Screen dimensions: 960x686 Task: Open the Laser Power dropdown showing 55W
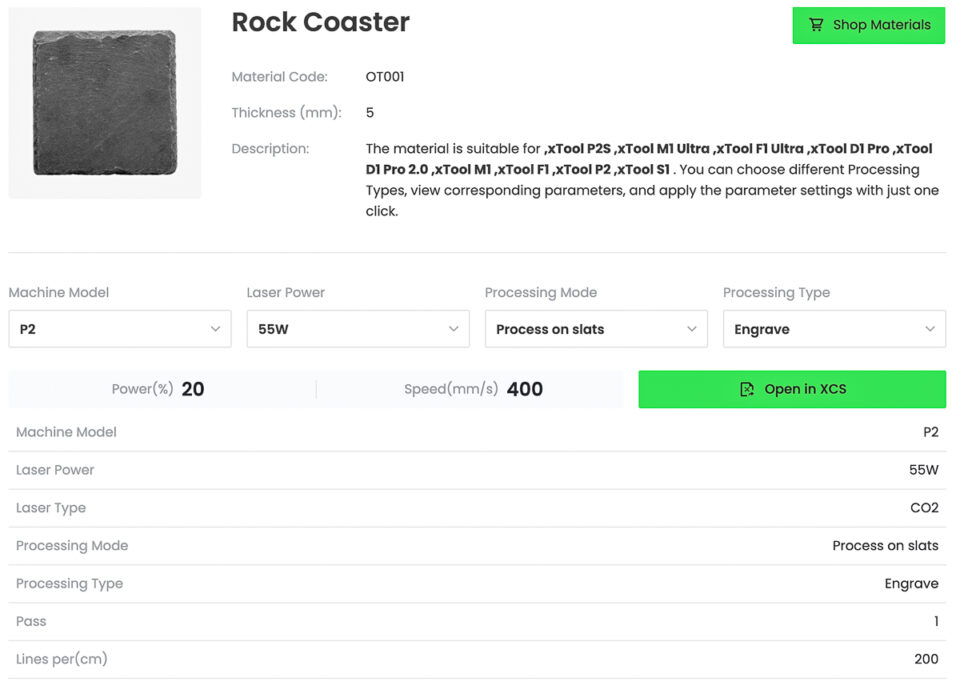point(357,329)
